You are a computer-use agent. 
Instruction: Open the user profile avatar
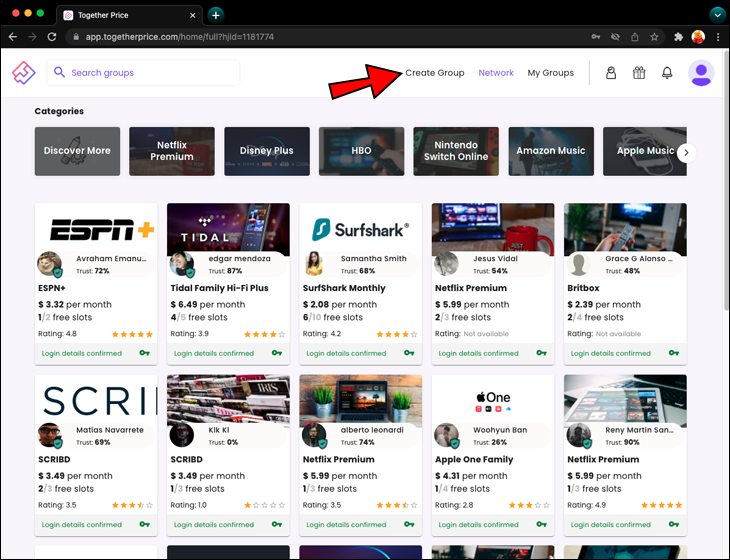click(x=701, y=73)
